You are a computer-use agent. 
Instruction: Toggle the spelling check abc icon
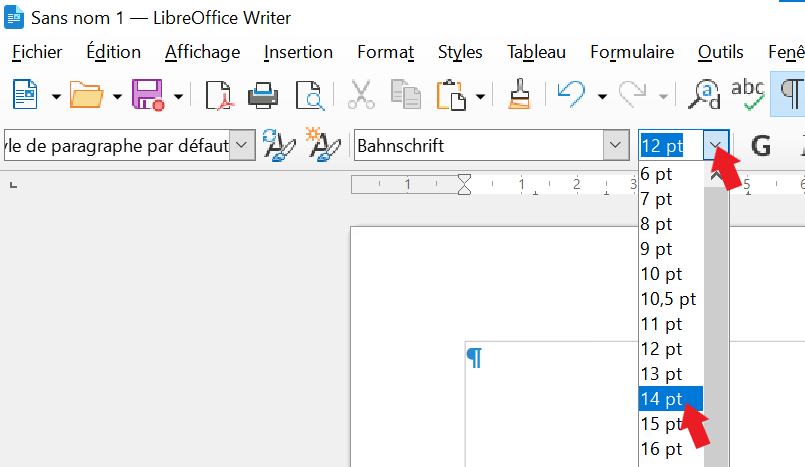point(747,95)
